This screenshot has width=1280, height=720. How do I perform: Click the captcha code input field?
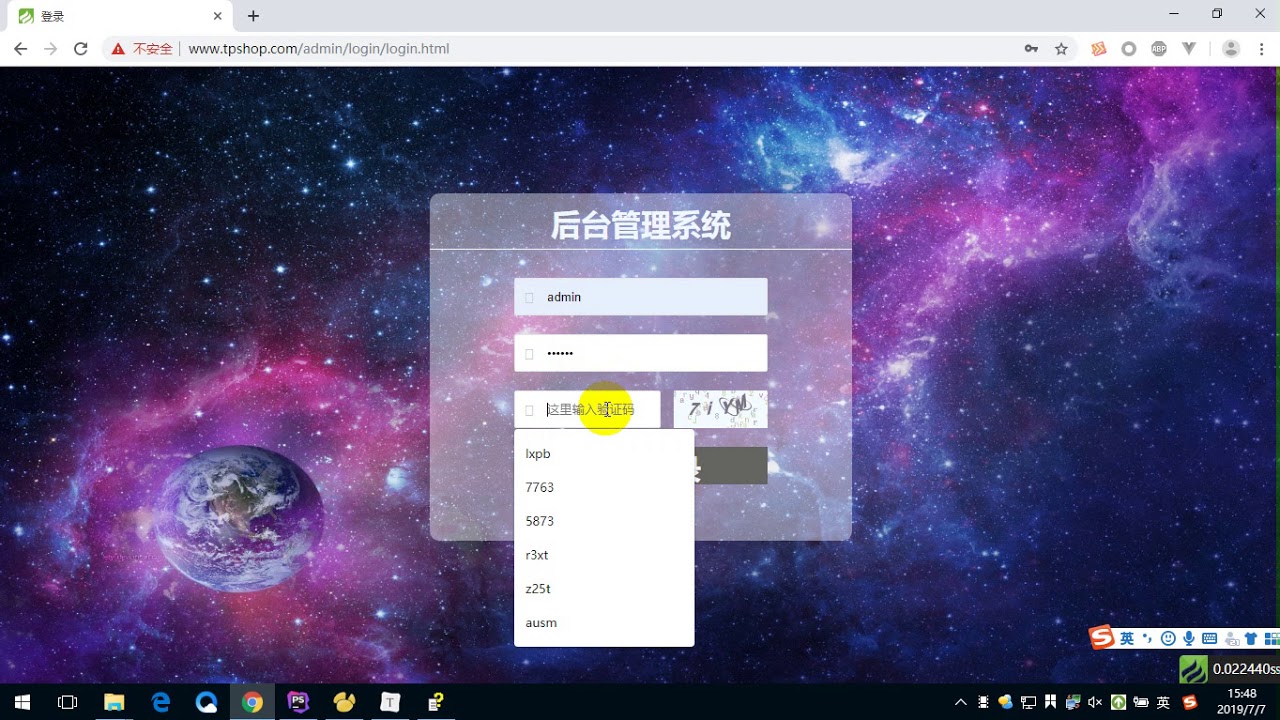point(587,409)
